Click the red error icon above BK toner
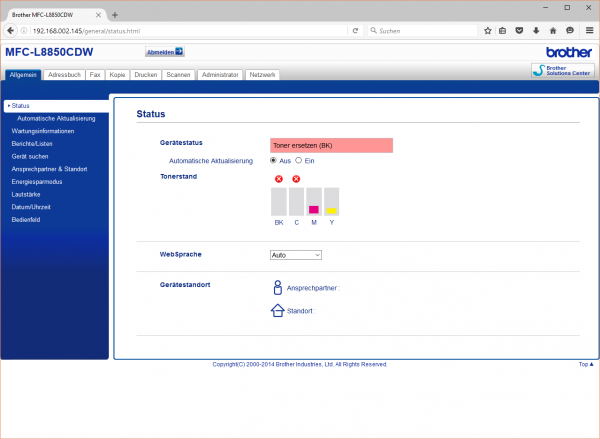Viewport: 600px width, 439px height. [279, 178]
